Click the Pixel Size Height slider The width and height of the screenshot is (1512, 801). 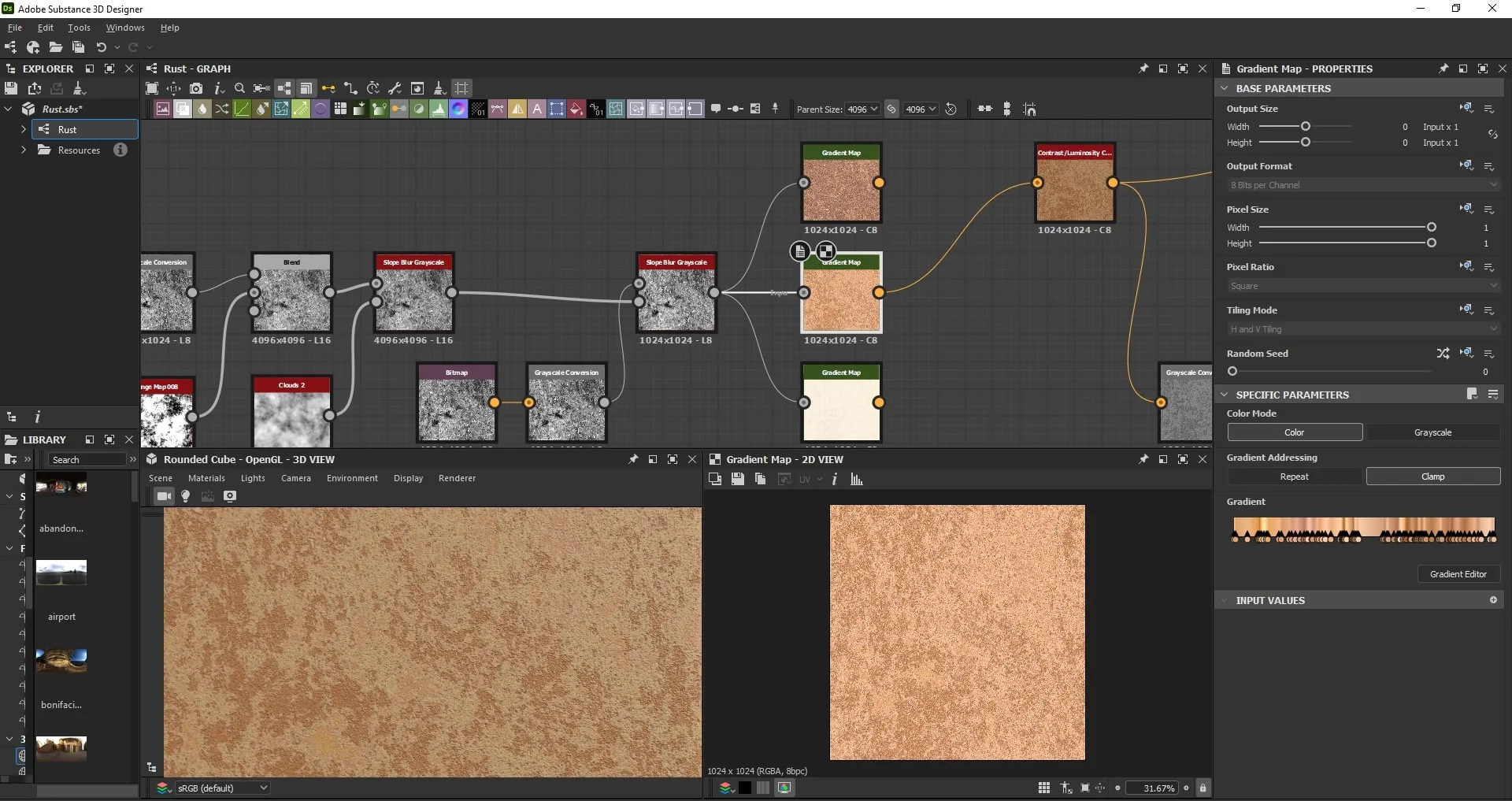(1347, 243)
